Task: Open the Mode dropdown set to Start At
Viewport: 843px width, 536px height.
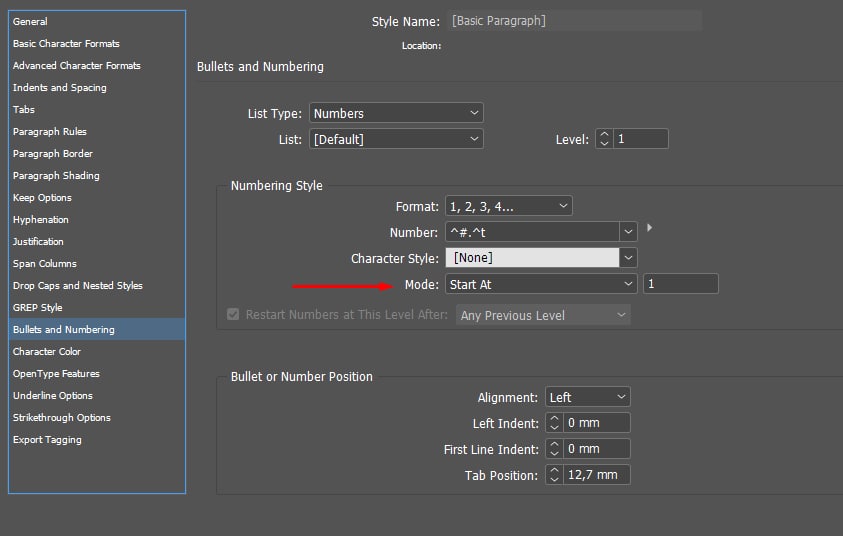Action: pyautogui.click(x=541, y=285)
